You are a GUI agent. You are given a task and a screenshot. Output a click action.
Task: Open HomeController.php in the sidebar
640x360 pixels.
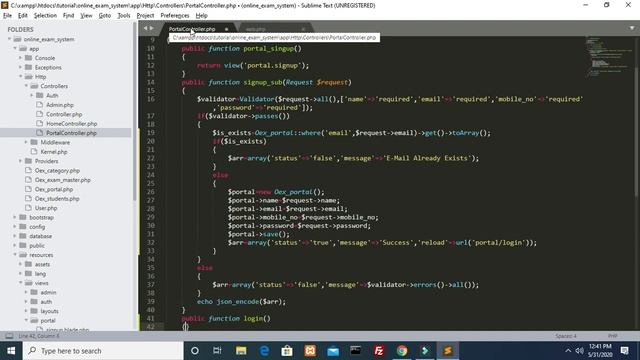tap(71, 124)
